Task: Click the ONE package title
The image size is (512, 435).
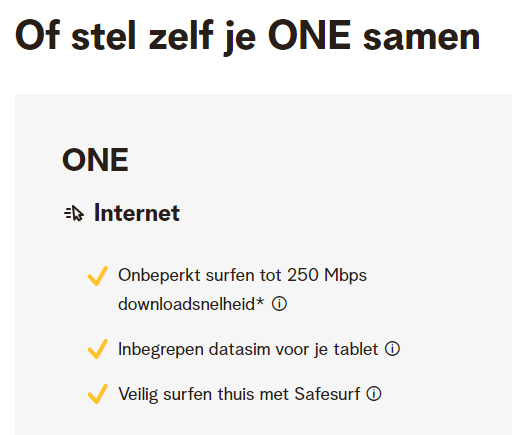Action: click(95, 160)
